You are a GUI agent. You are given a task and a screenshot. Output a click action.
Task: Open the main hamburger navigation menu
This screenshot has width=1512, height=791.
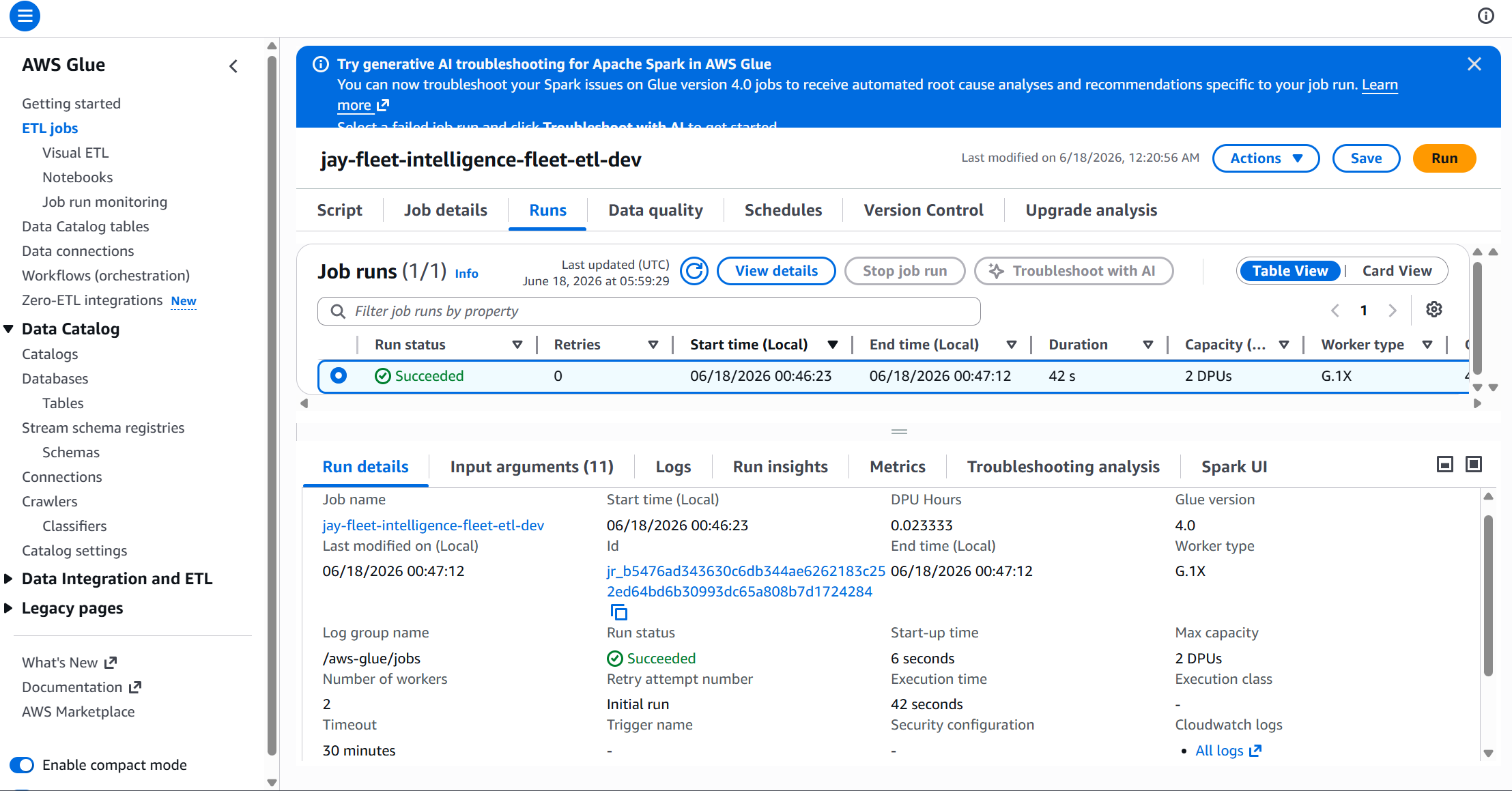(x=25, y=16)
